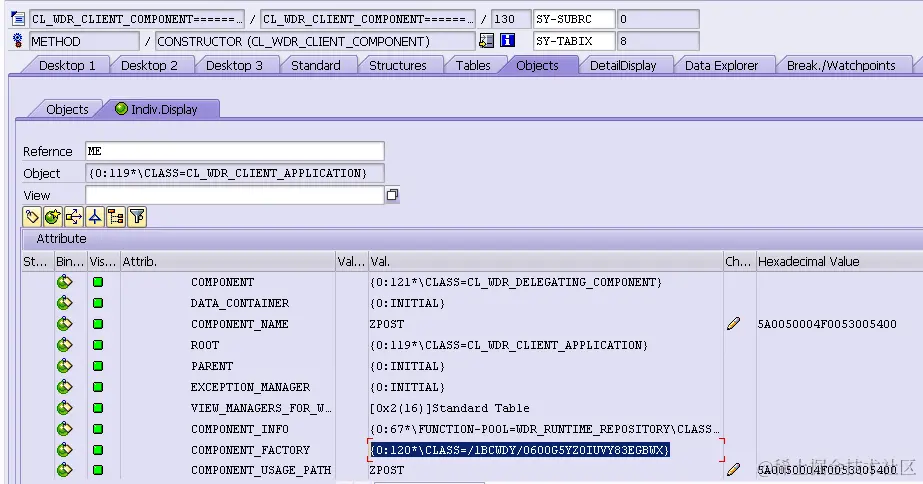Click the source document icon beside the program name
Image resolution: width=923 pixels, height=484 pixels.
[x=18, y=19]
